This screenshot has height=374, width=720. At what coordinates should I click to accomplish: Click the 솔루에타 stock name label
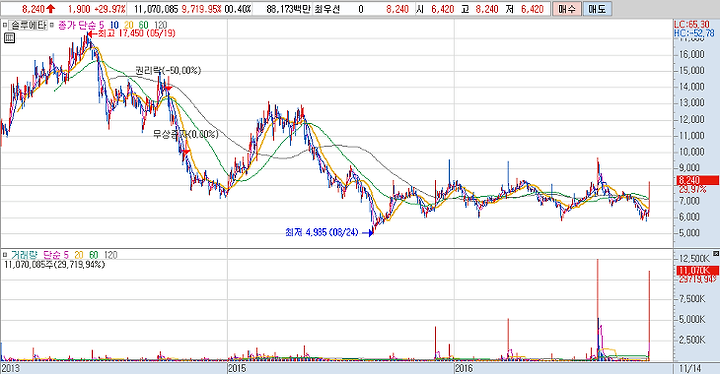28,25
